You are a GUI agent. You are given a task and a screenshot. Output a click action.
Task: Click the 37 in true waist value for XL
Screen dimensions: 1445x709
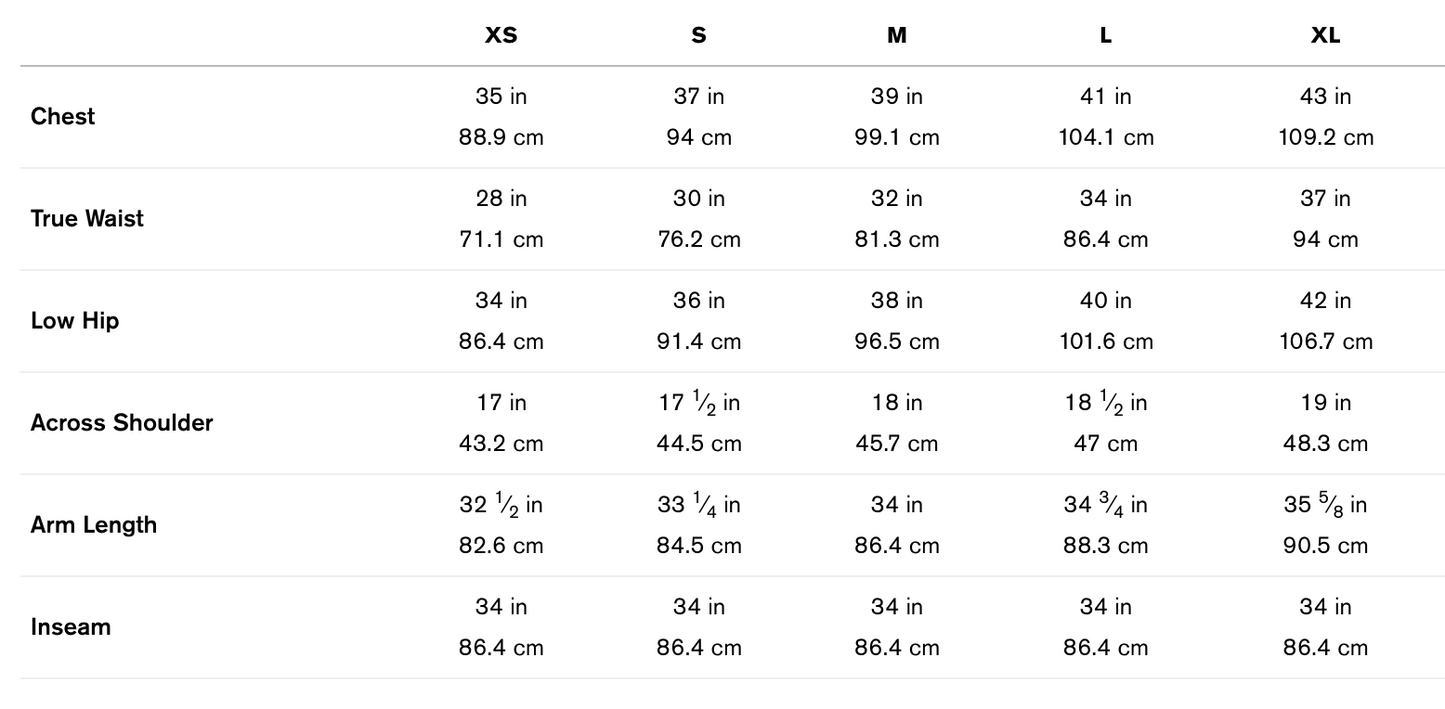[1325, 198]
